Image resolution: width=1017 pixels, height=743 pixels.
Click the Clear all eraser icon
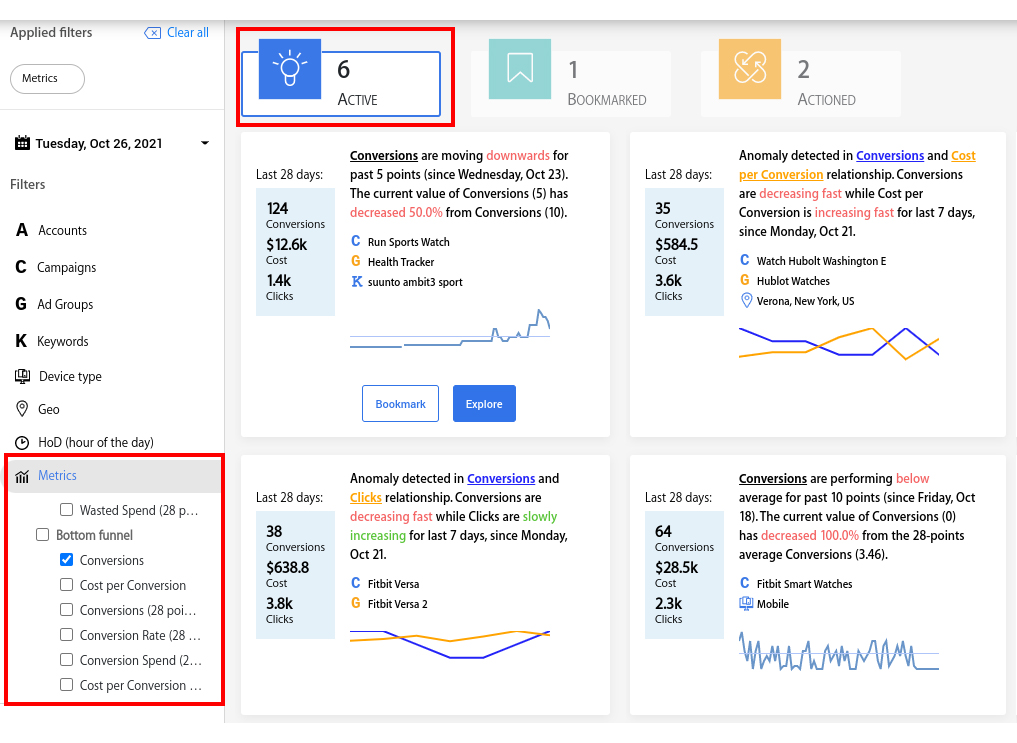(152, 33)
